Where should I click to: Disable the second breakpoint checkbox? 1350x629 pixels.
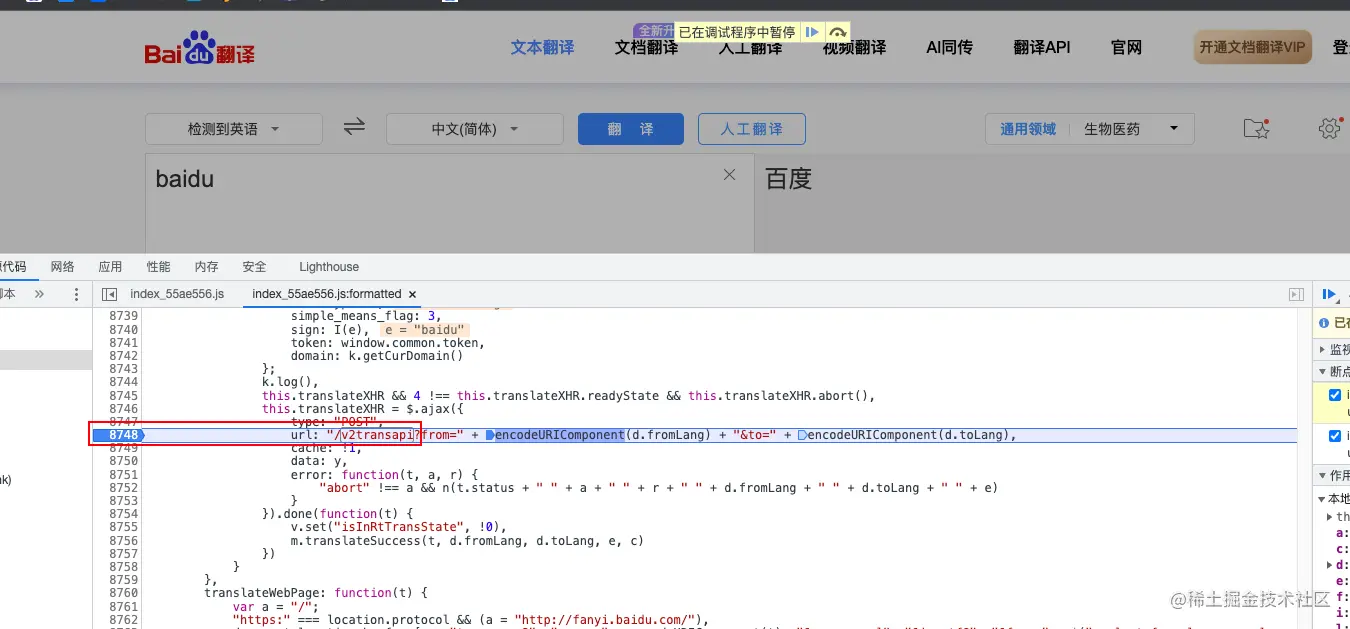1335,436
